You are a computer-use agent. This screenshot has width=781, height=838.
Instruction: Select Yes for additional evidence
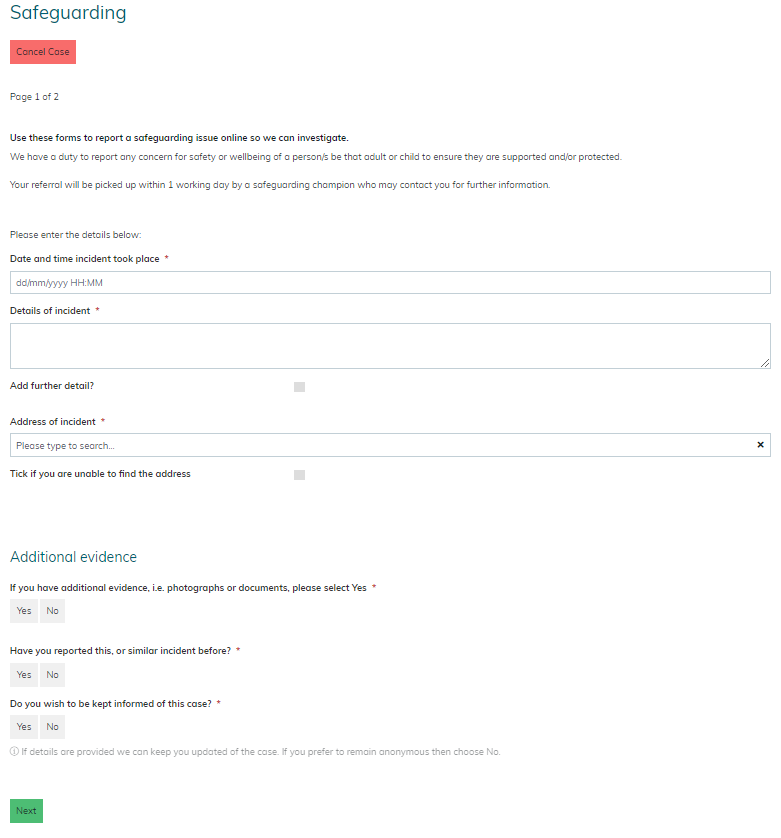[24, 611]
